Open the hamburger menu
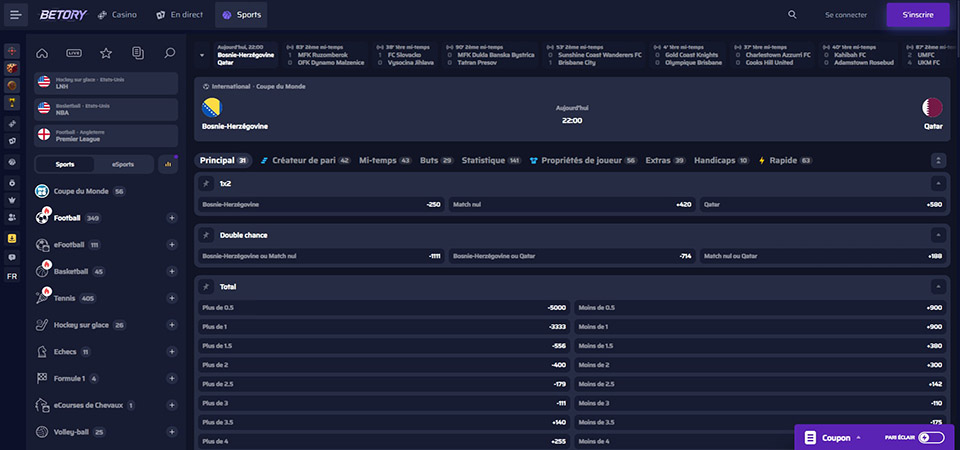 point(15,15)
